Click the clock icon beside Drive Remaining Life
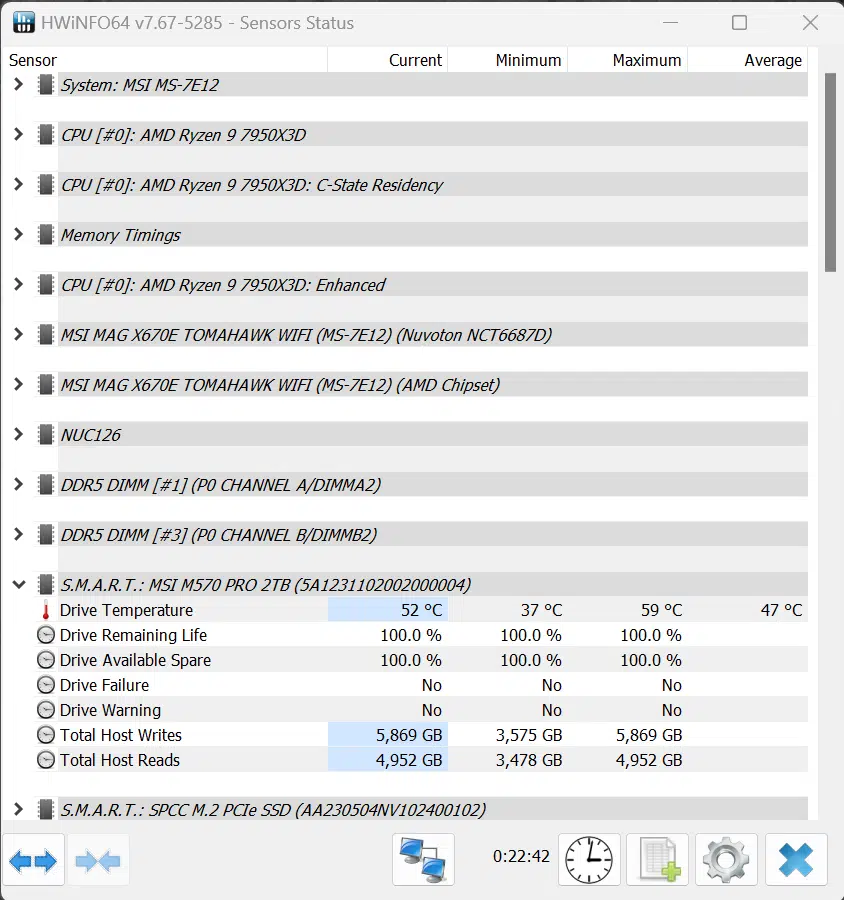 [x=46, y=635]
